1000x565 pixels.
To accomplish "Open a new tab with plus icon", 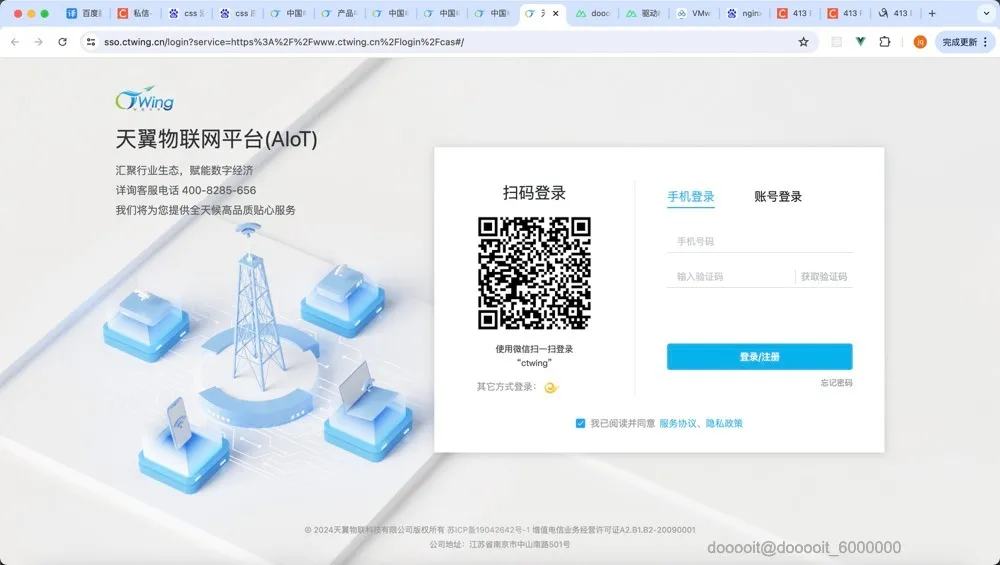I will pyautogui.click(x=932, y=13).
